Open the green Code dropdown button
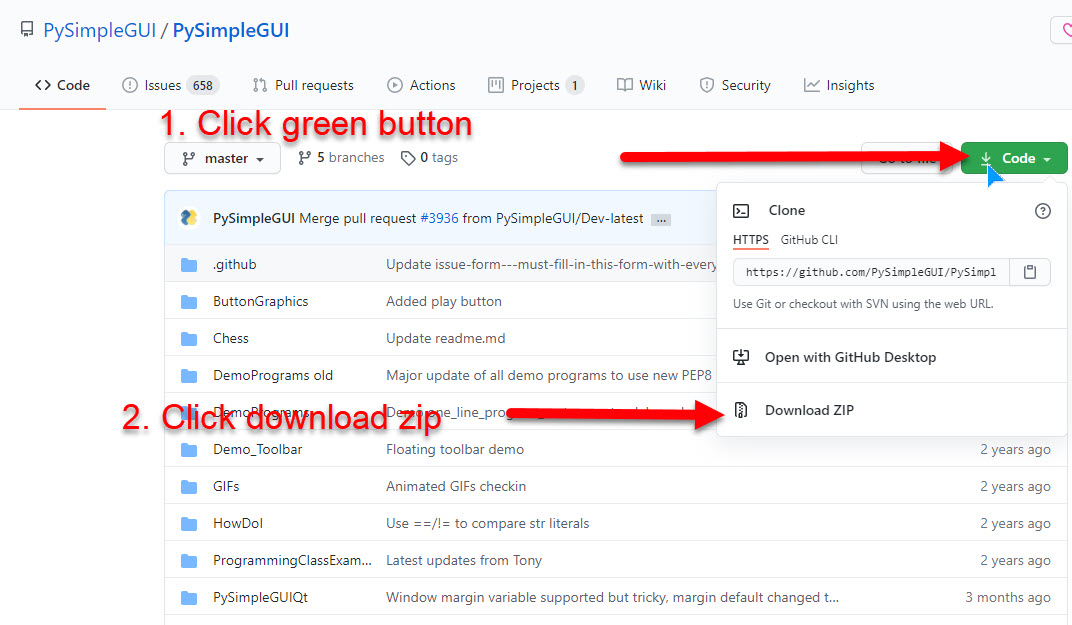The height and width of the screenshot is (625, 1072). tap(1014, 158)
